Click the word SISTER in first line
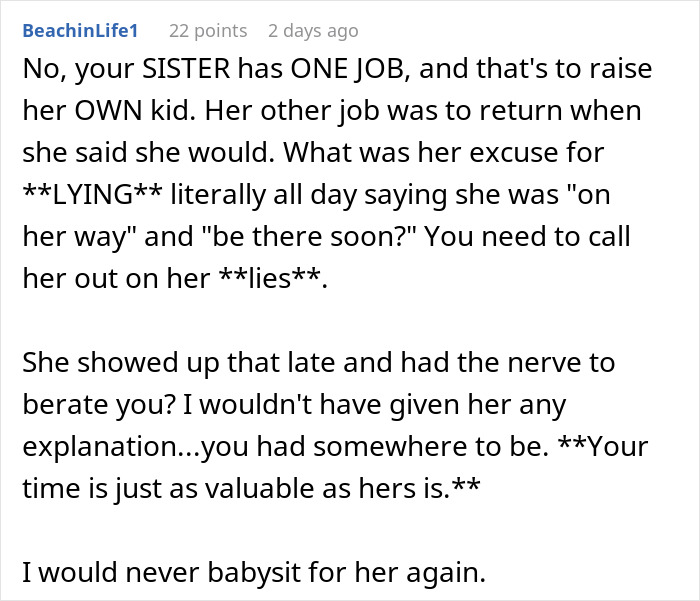Screen dimensions: 700x601 (186, 68)
